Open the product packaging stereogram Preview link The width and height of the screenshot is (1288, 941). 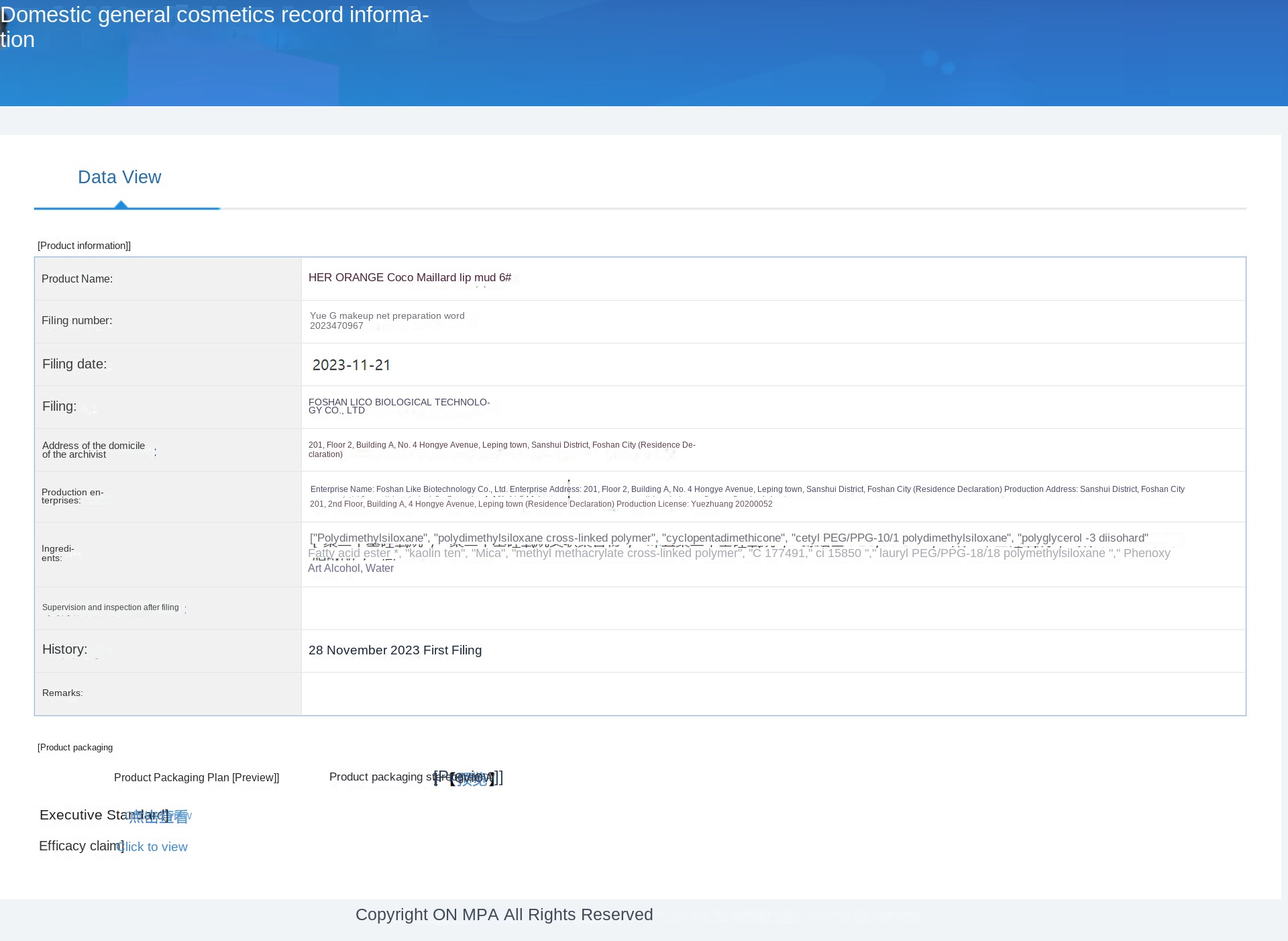[x=470, y=778]
